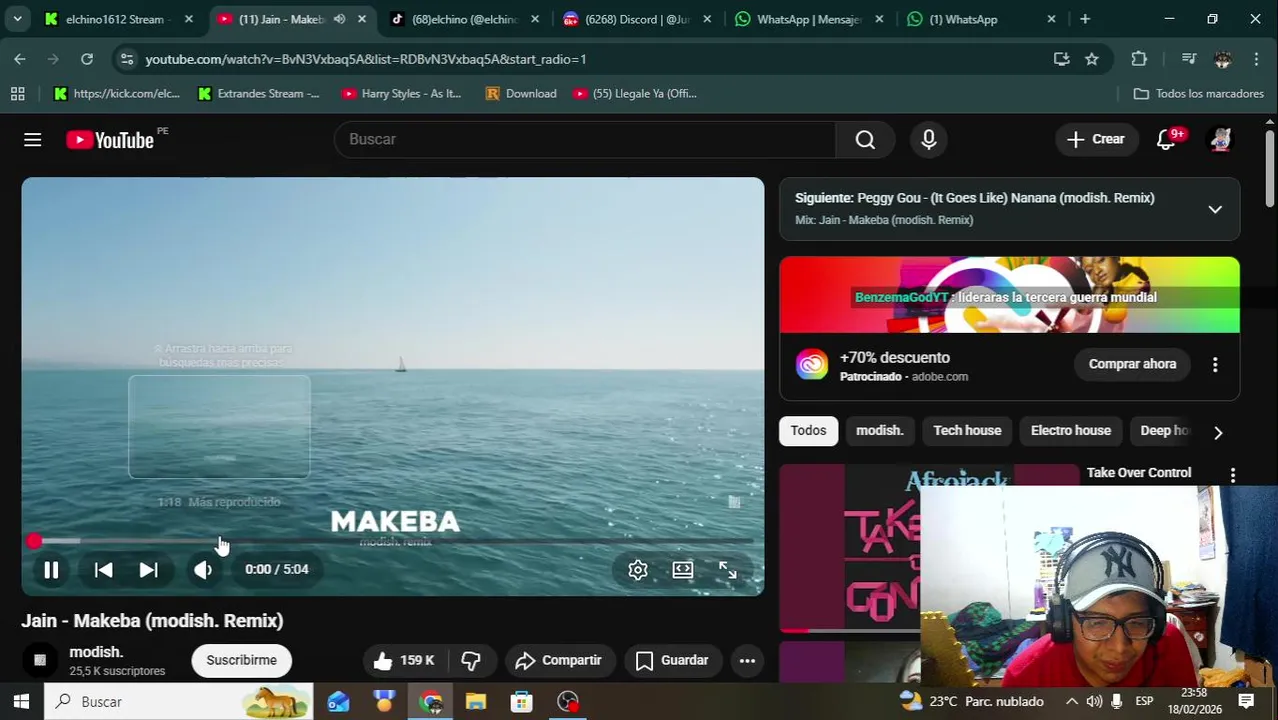The image size is (1278, 720).
Task: Open Windows notification center
Action: pos(1246,702)
